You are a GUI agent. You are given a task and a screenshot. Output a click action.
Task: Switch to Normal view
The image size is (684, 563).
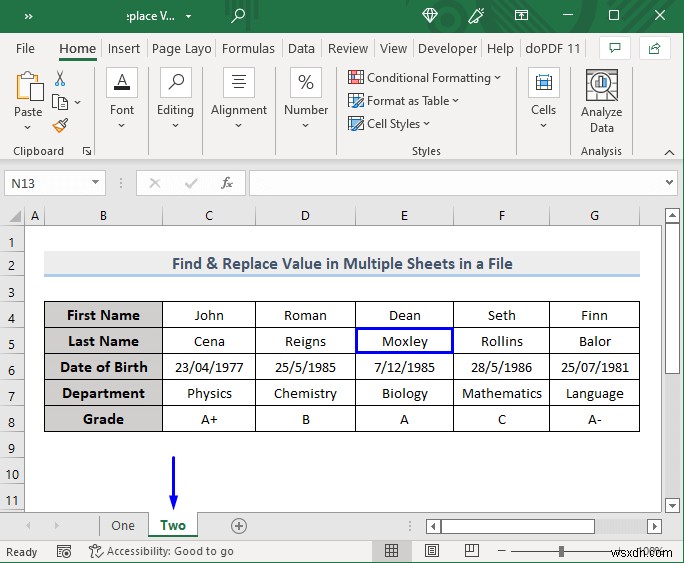[x=391, y=551]
